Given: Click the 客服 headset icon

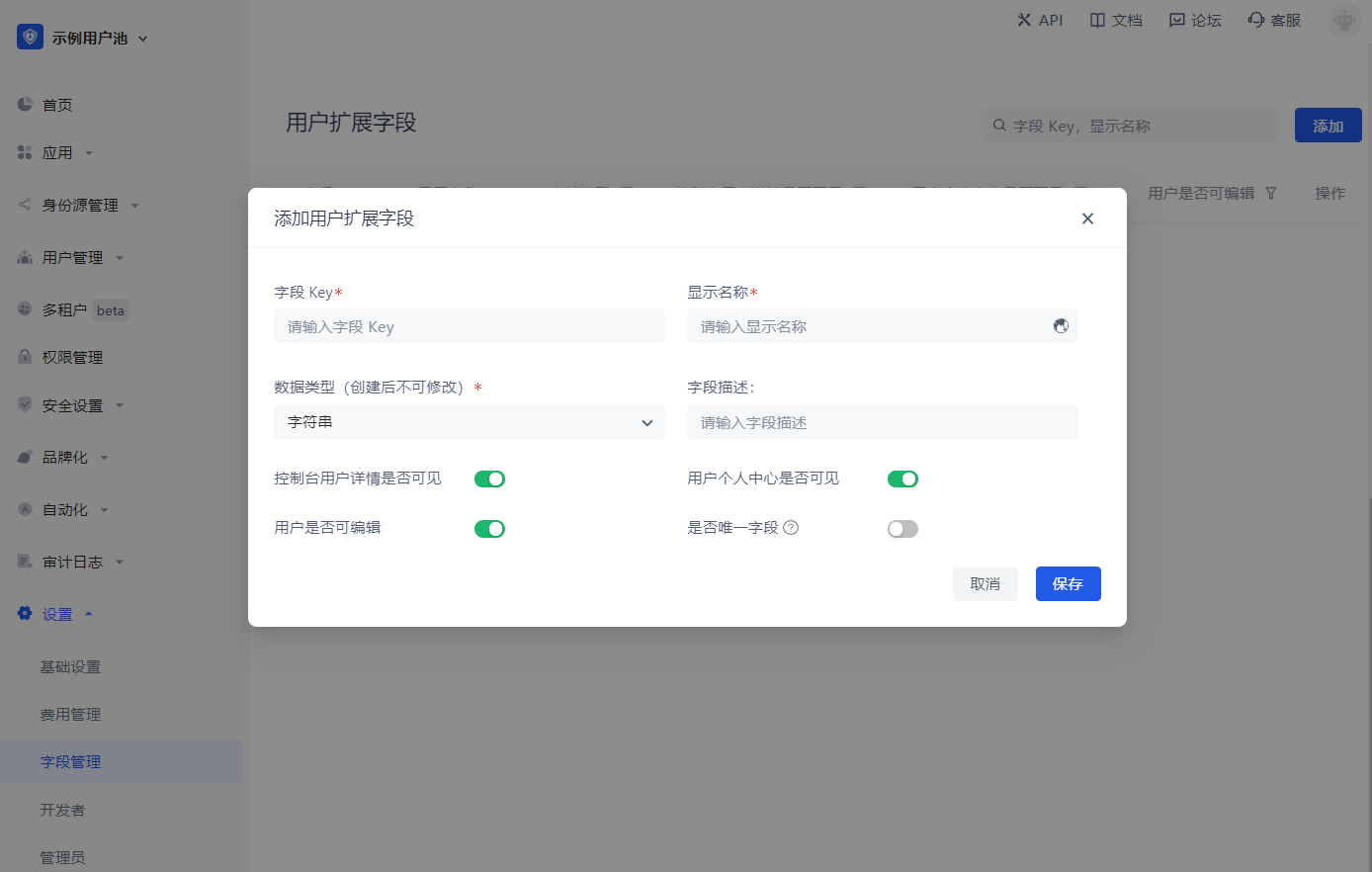Looking at the screenshot, I should click(1255, 20).
